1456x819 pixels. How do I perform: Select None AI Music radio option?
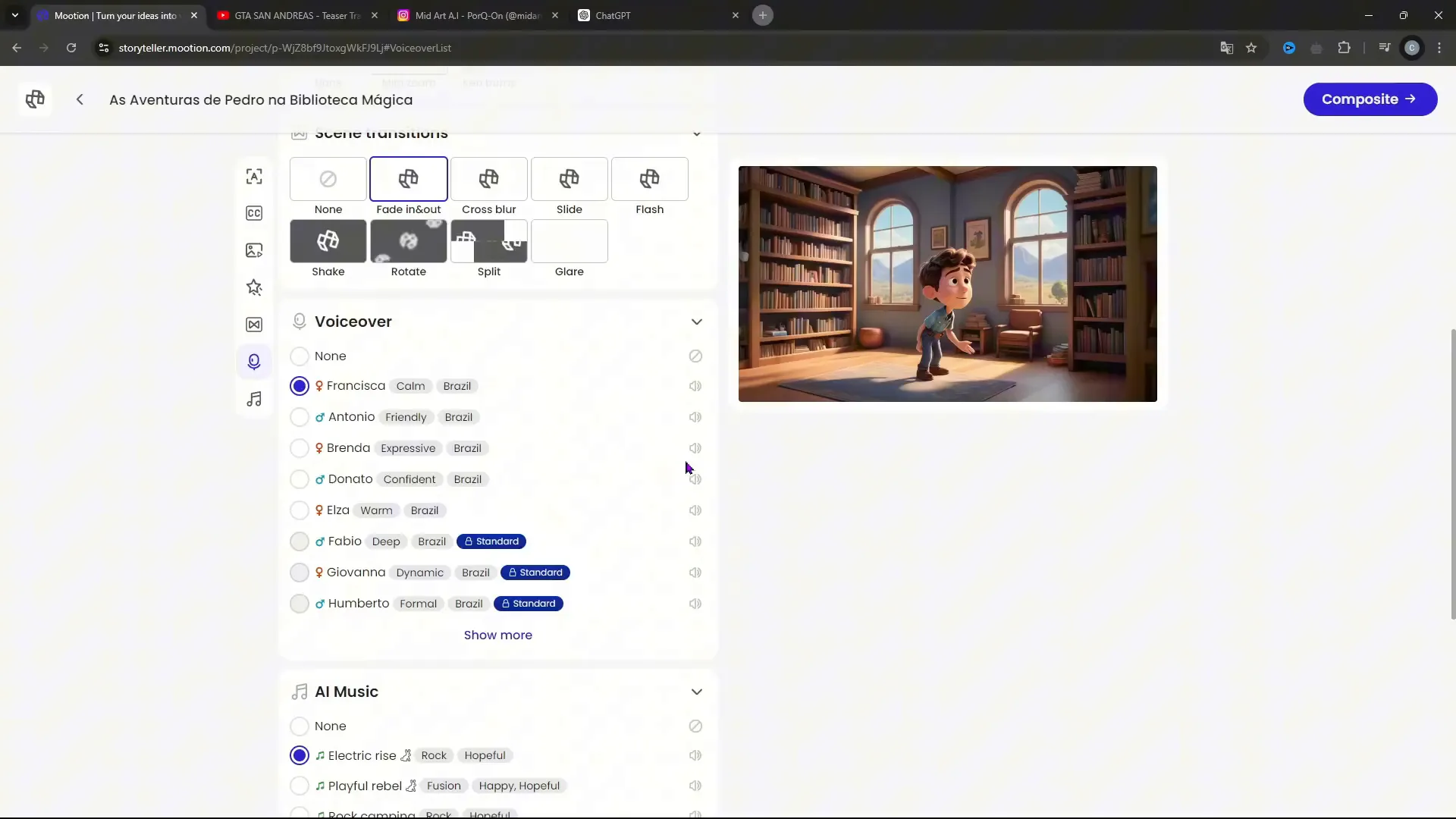pos(300,726)
